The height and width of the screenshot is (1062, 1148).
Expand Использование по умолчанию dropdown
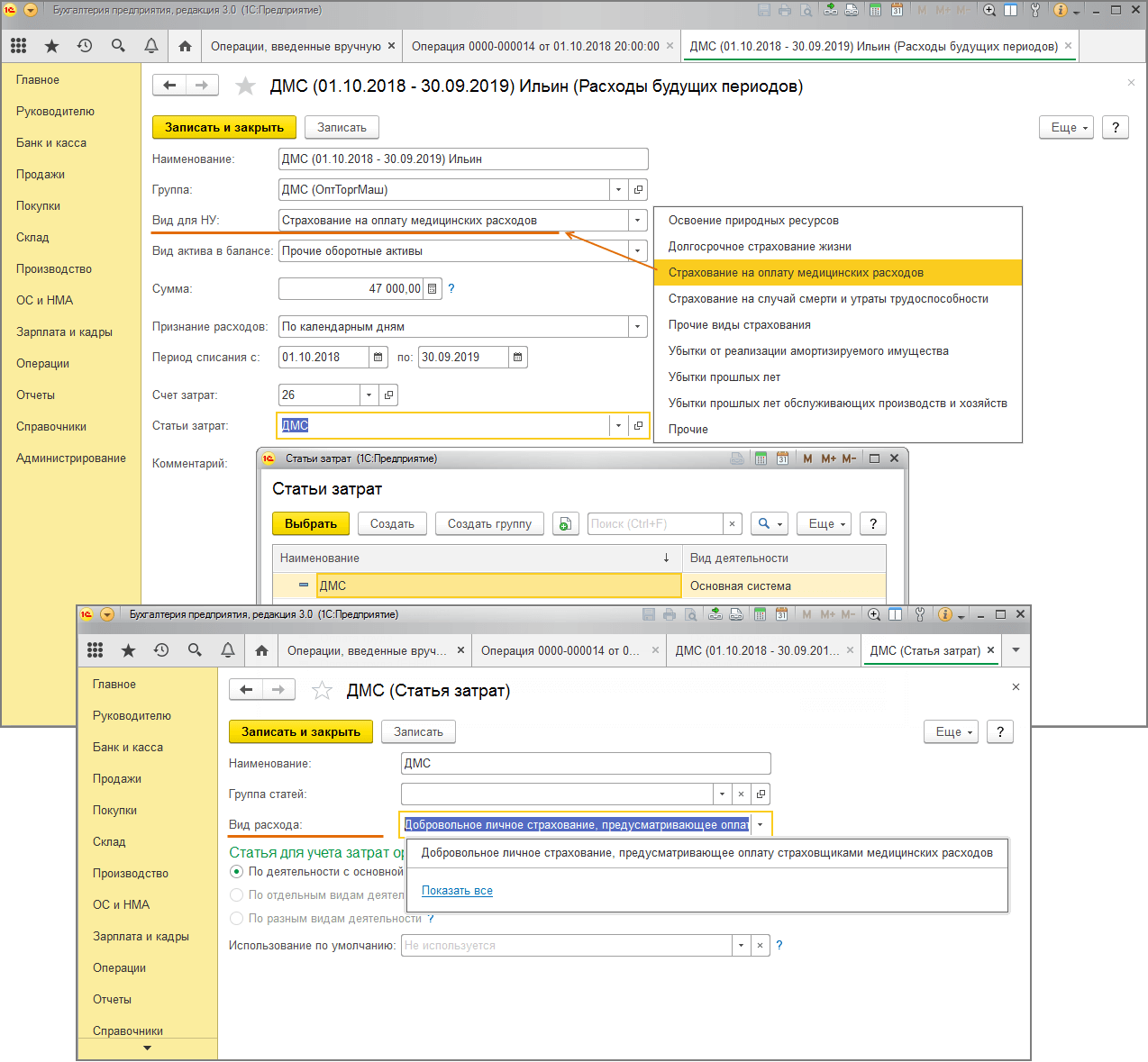(x=741, y=946)
